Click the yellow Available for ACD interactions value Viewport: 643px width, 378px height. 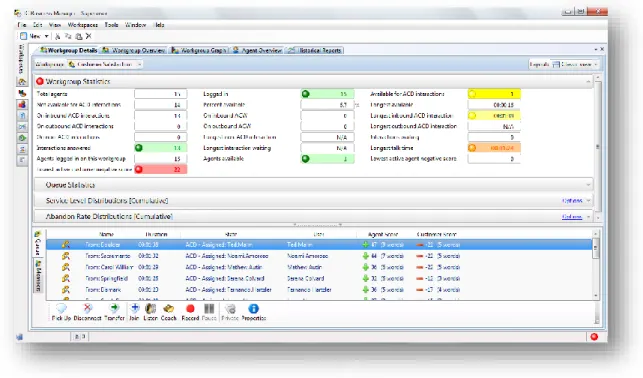click(x=494, y=94)
